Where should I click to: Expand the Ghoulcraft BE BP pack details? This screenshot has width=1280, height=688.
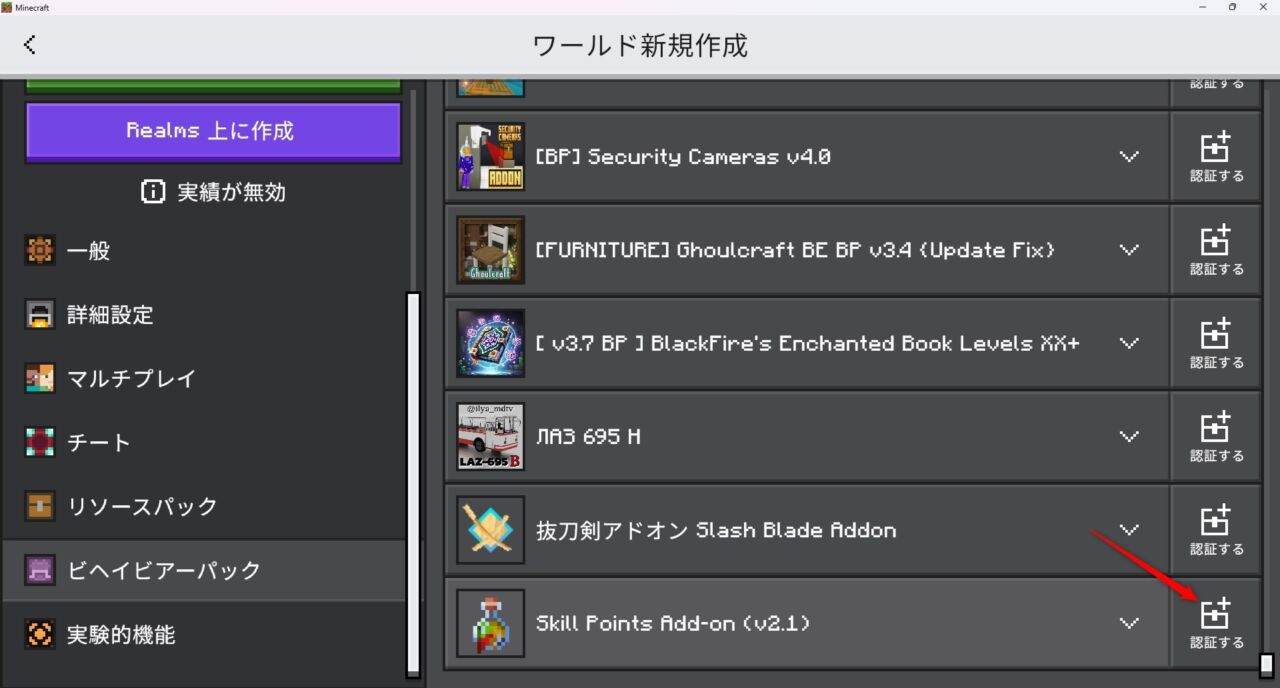click(1129, 250)
